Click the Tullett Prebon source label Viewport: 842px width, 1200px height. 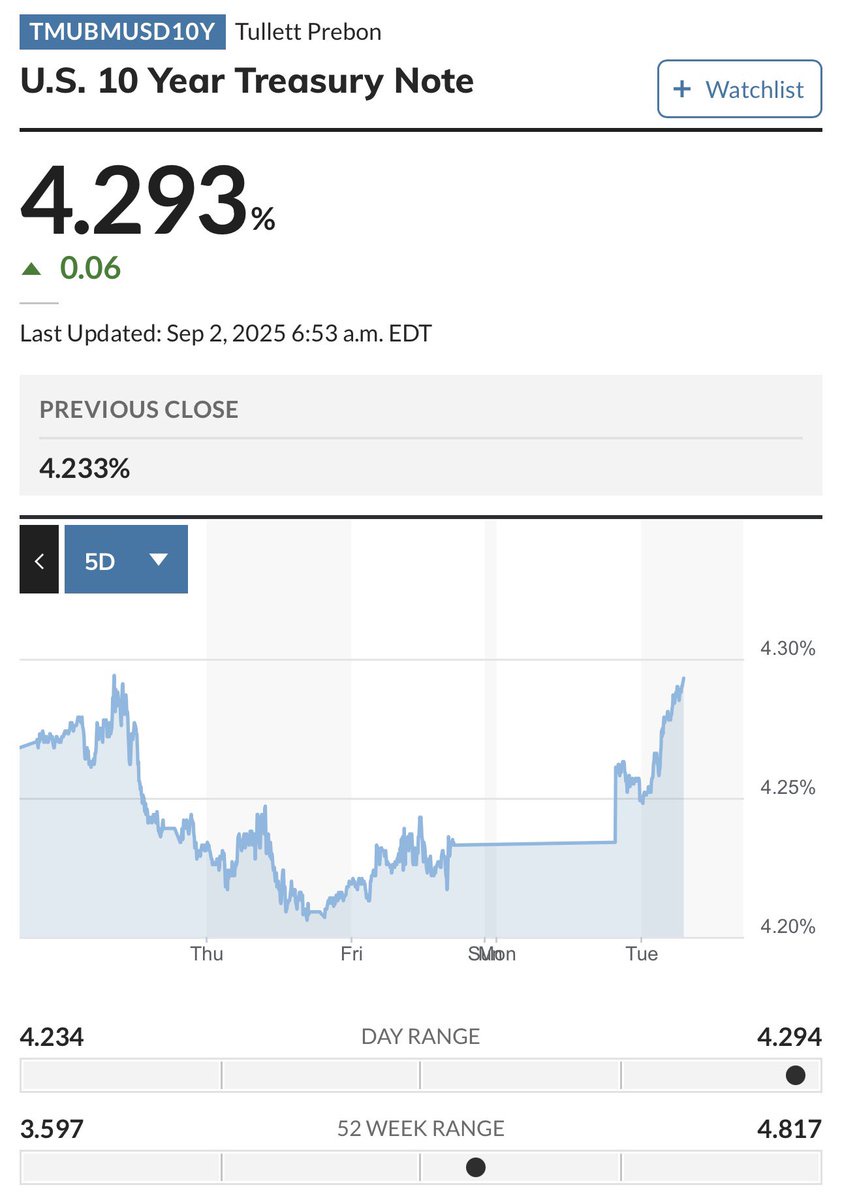[308, 32]
